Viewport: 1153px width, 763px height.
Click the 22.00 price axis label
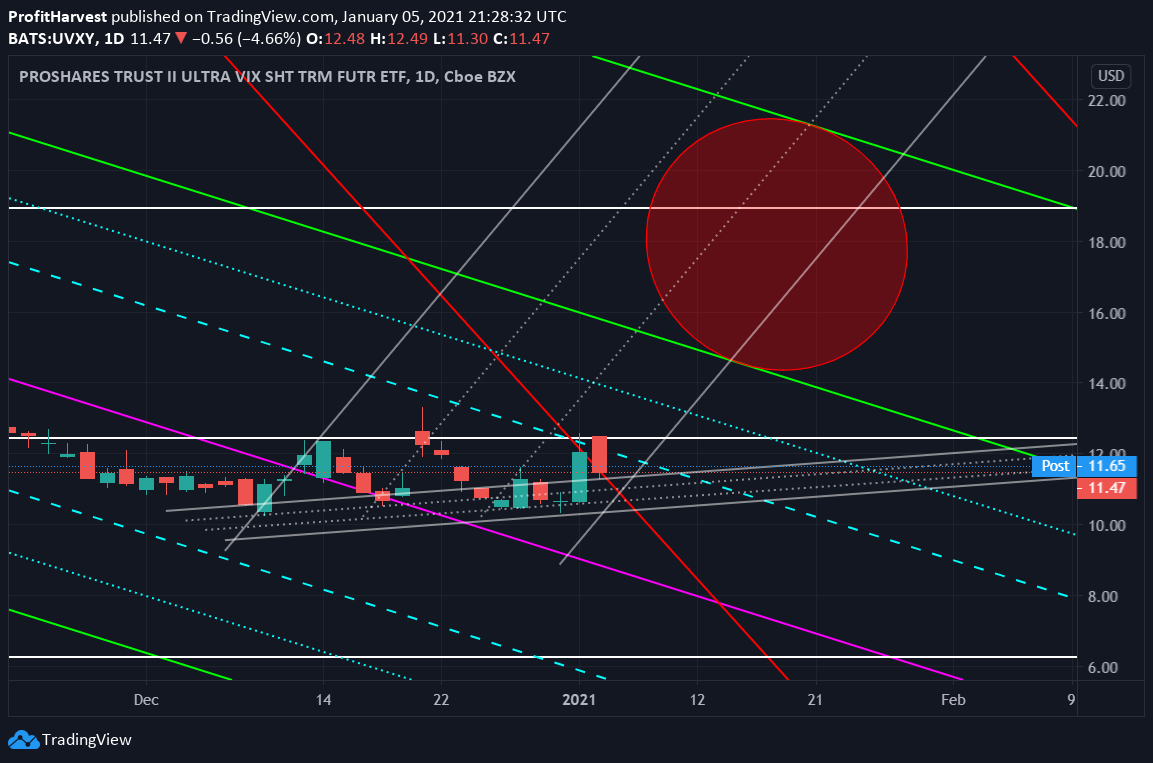1107,101
